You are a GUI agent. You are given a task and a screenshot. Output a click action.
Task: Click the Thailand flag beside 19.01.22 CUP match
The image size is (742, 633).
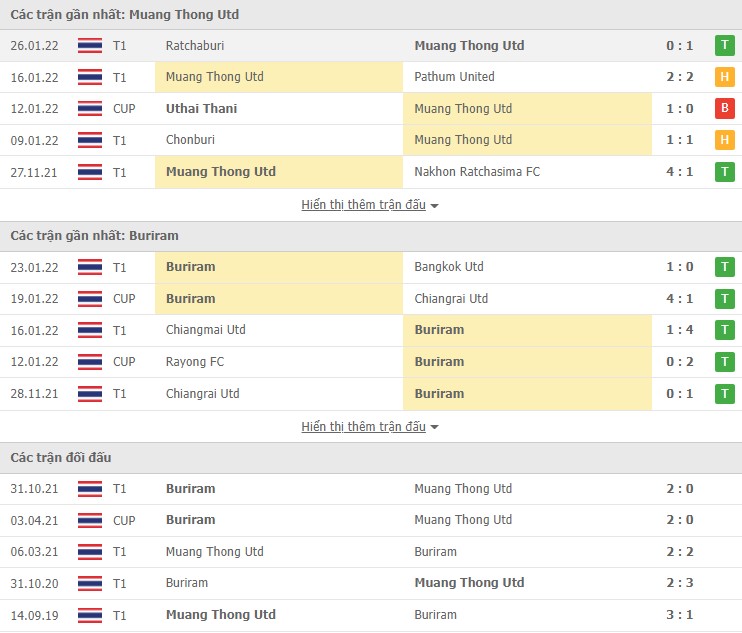pyautogui.click(x=90, y=299)
